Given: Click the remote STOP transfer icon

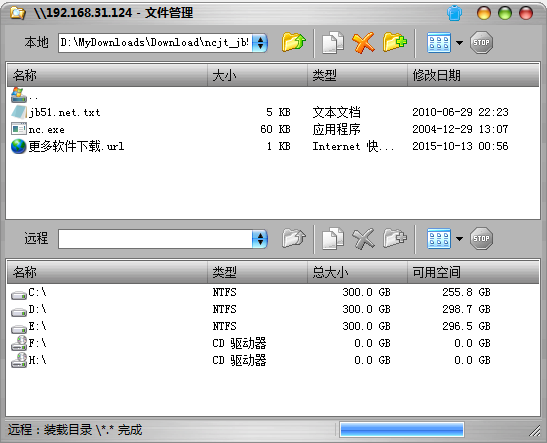Looking at the screenshot, I should 481,239.
